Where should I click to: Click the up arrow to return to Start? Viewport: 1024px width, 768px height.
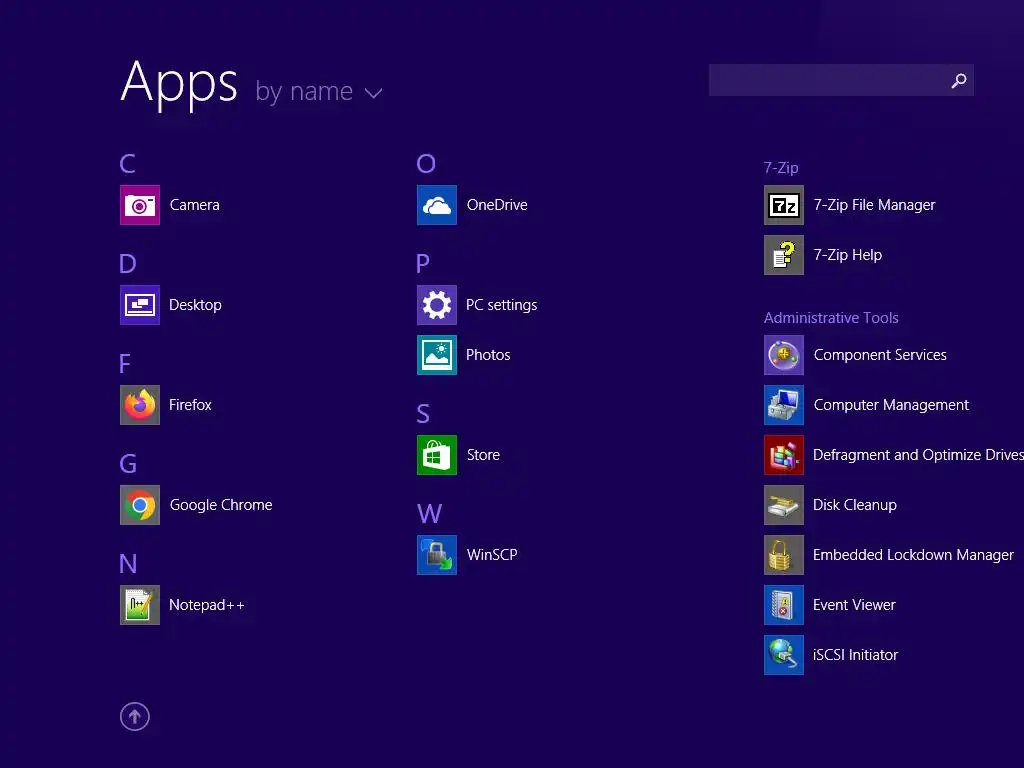tap(135, 716)
